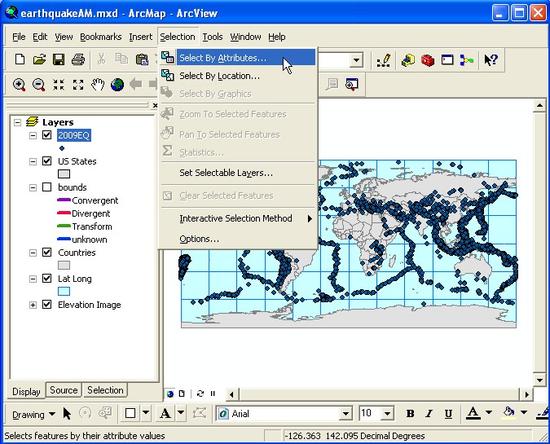The image size is (550, 444).
Task: Open the Editor toolbar icon
Action: point(383,60)
